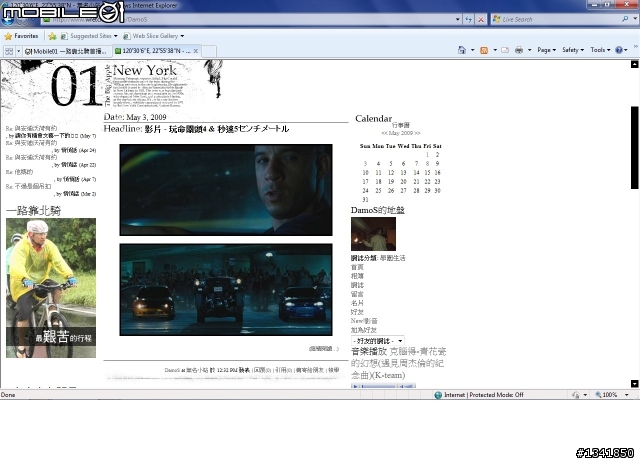Open the Safety menu
The image size is (640, 461).
(573, 50)
